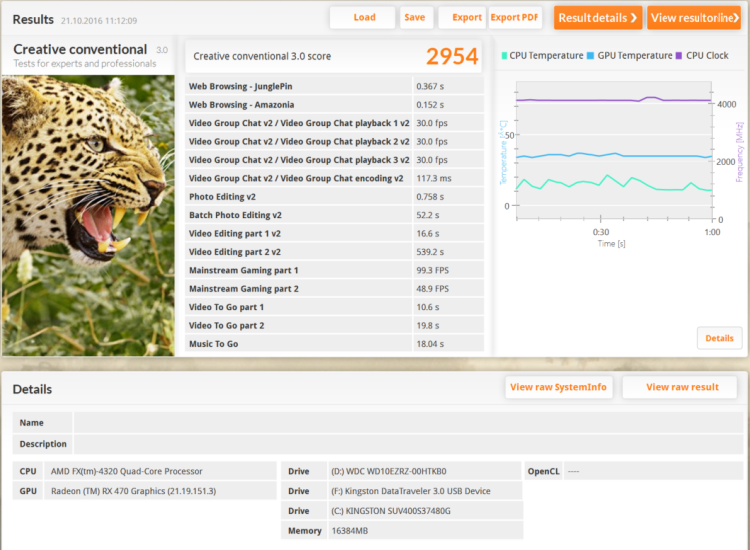This screenshot has height=550, width=750.
Task: Select Video Group Chat encoding v2 row
Action: click(334, 178)
